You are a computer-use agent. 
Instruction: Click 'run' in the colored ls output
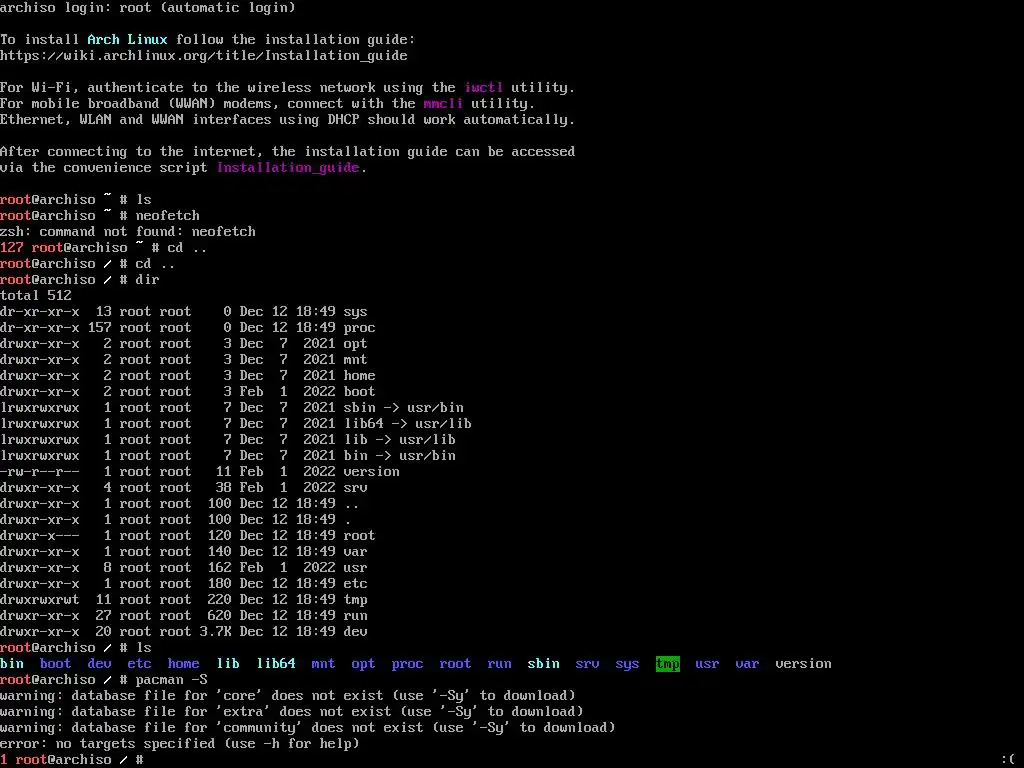point(500,664)
